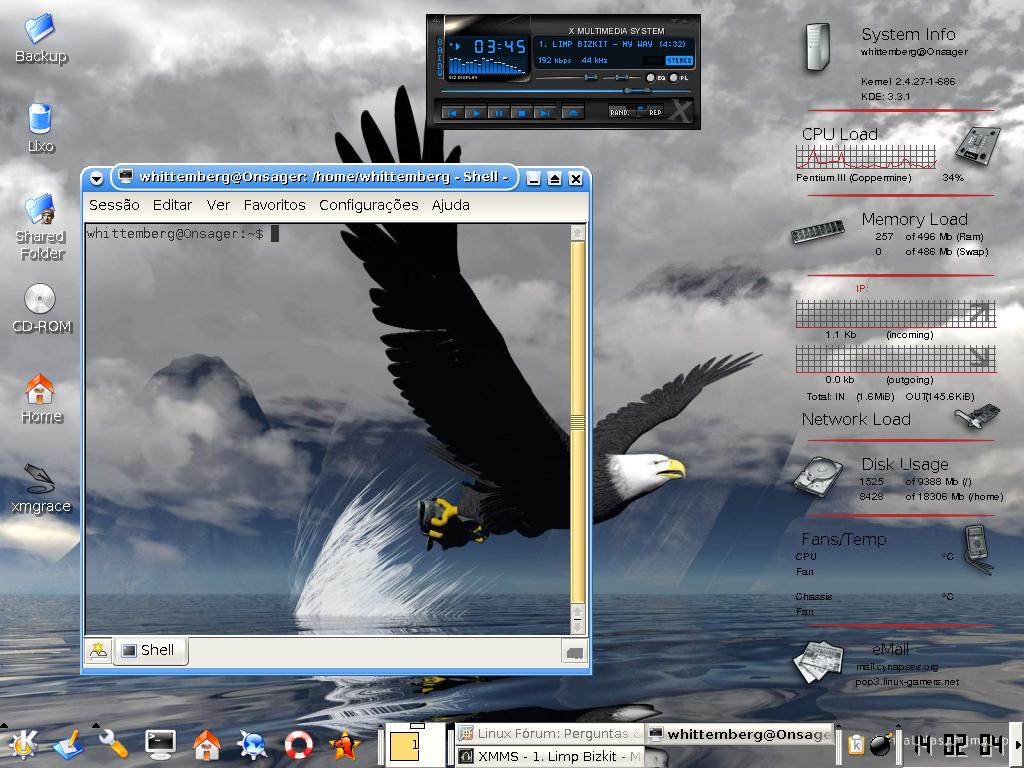Toggle the RAND. shuffle button
Viewport: 1024px width, 768px height.
coord(620,112)
